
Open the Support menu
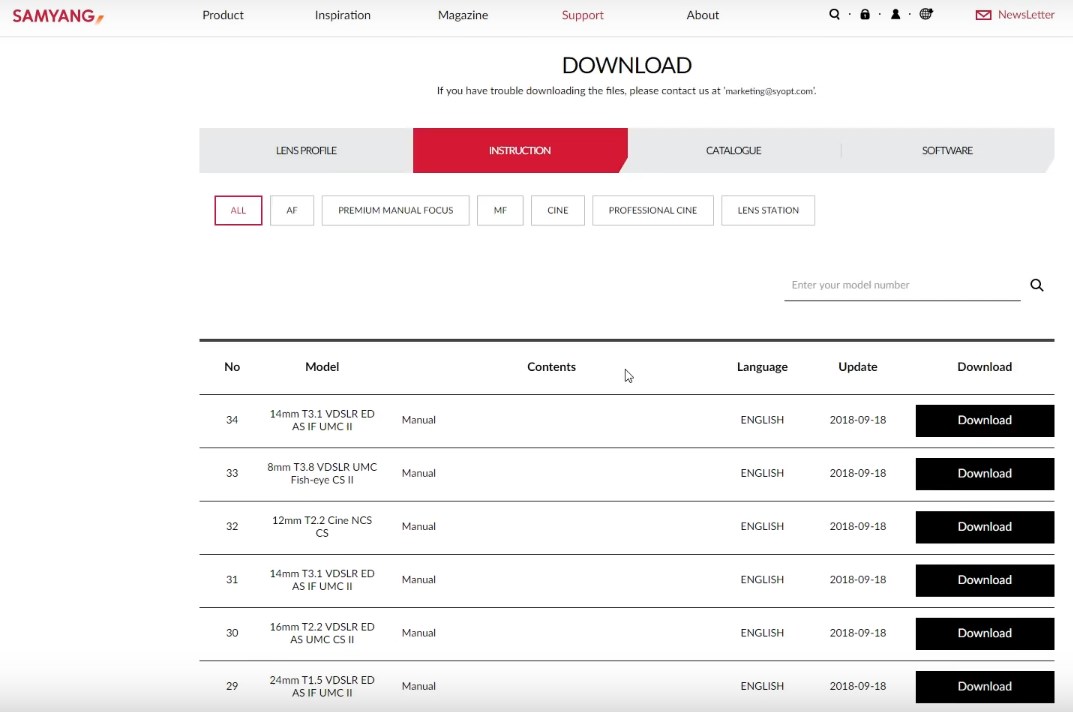(x=582, y=15)
